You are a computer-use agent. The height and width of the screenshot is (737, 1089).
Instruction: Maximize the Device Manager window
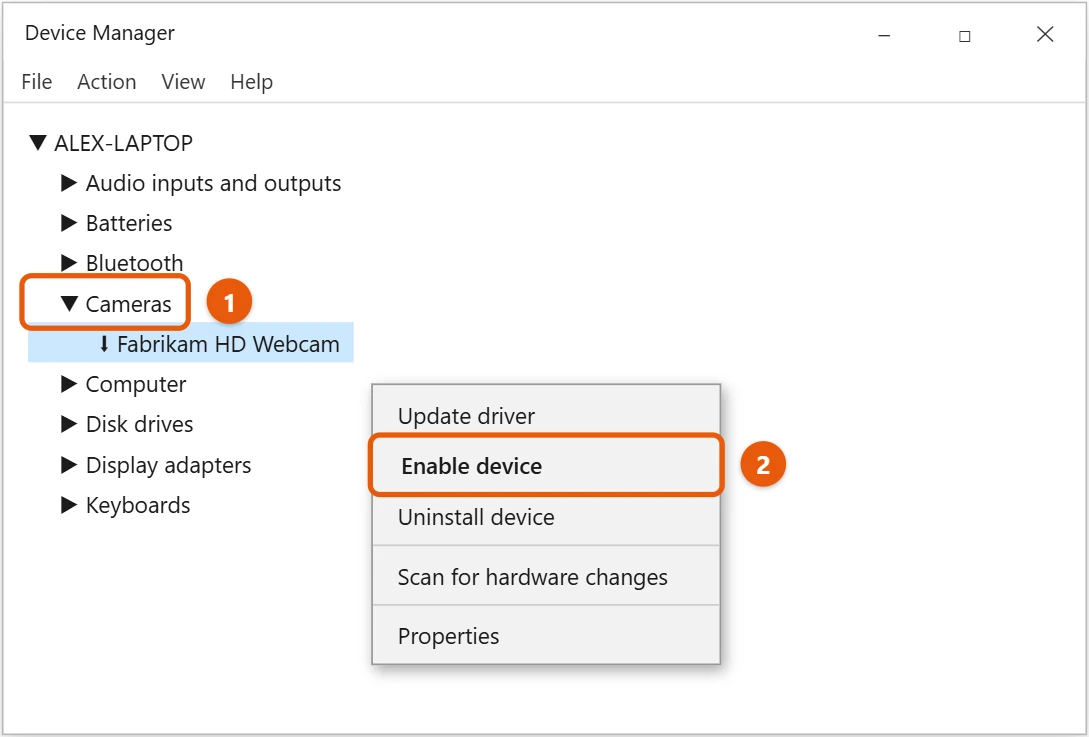coord(965,35)
